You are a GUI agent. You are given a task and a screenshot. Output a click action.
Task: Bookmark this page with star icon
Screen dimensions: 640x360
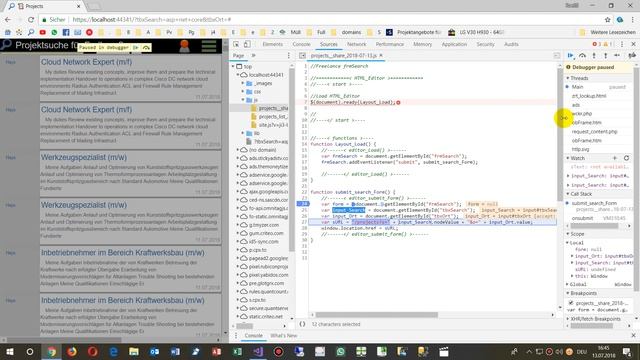tap(607, 19)
